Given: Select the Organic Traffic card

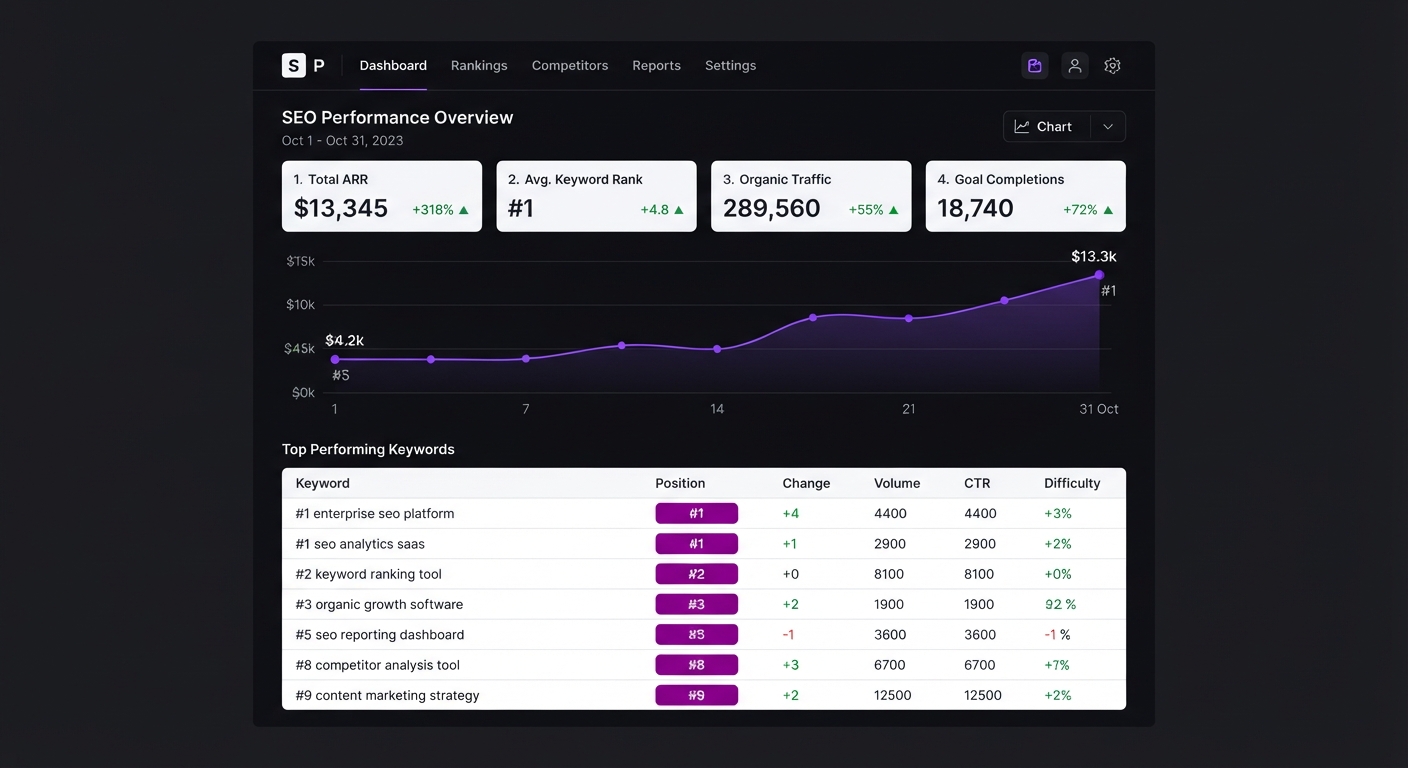Looking at the screenshot, I should click(x=811, y=196).
